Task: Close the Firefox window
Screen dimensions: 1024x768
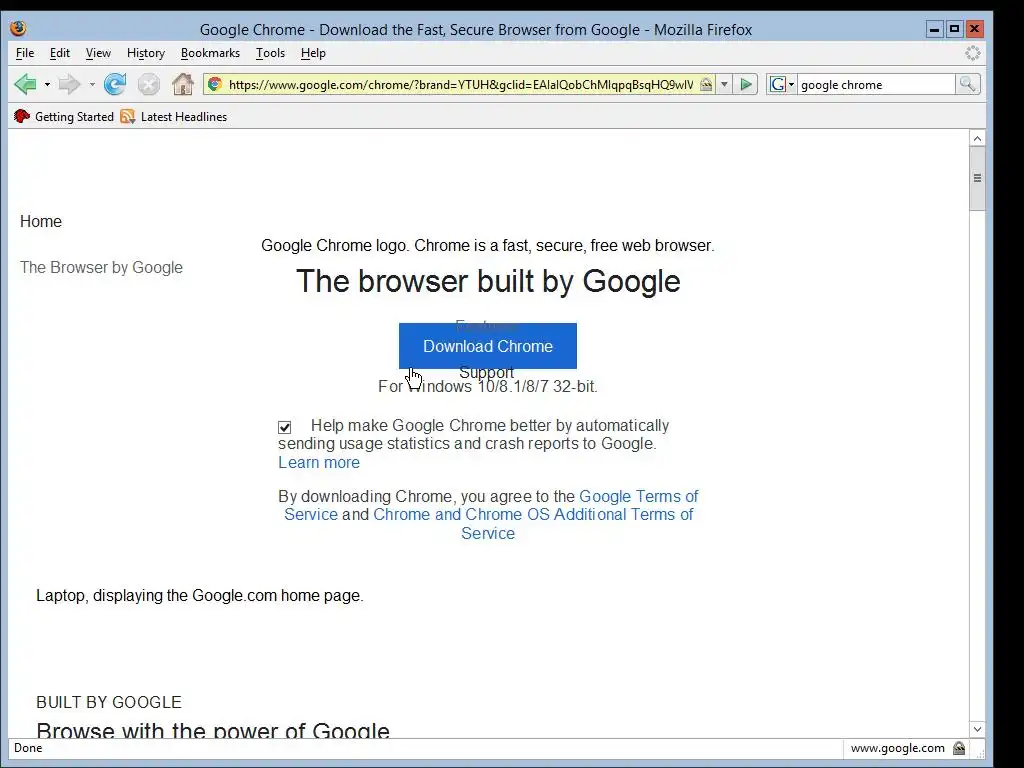Action: (974, 29)
